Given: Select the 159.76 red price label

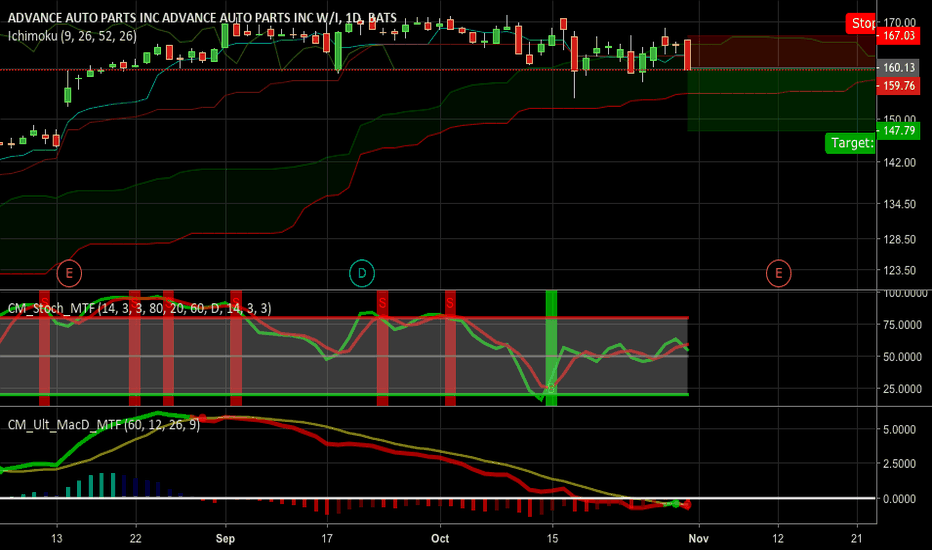Looking at the screenshot, I should click(898, 86).
